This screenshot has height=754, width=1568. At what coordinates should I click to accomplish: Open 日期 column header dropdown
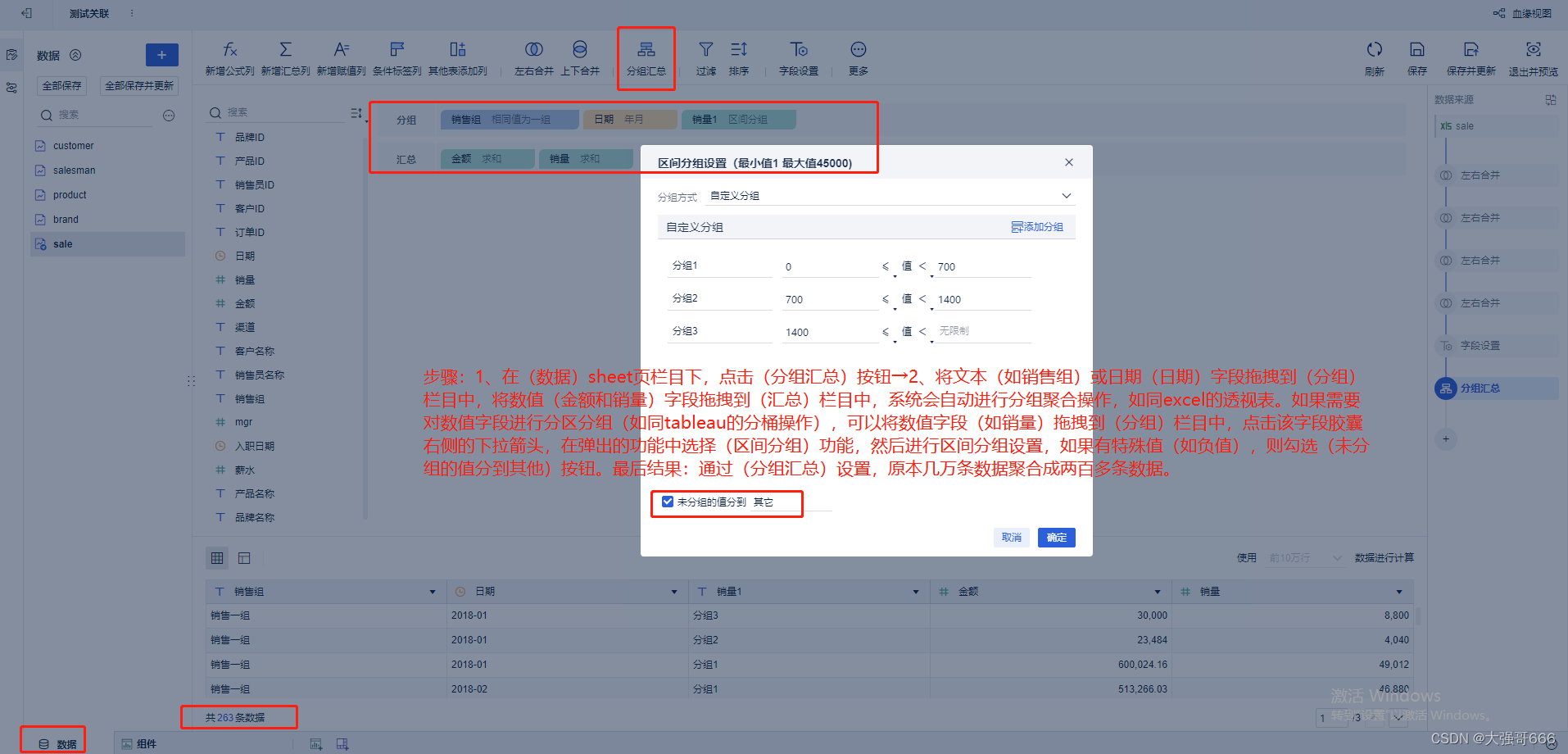(674, 592)
